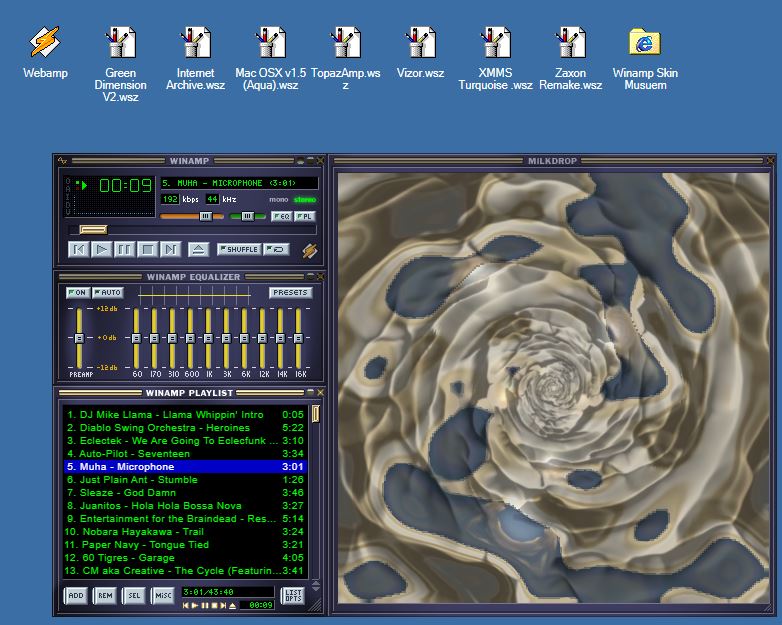Toggle Repeat mode

(276, 249)
